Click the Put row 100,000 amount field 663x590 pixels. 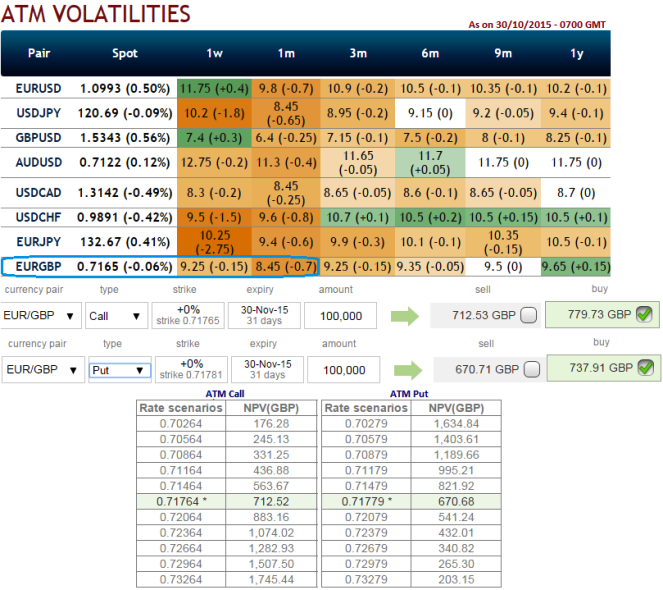344,370
